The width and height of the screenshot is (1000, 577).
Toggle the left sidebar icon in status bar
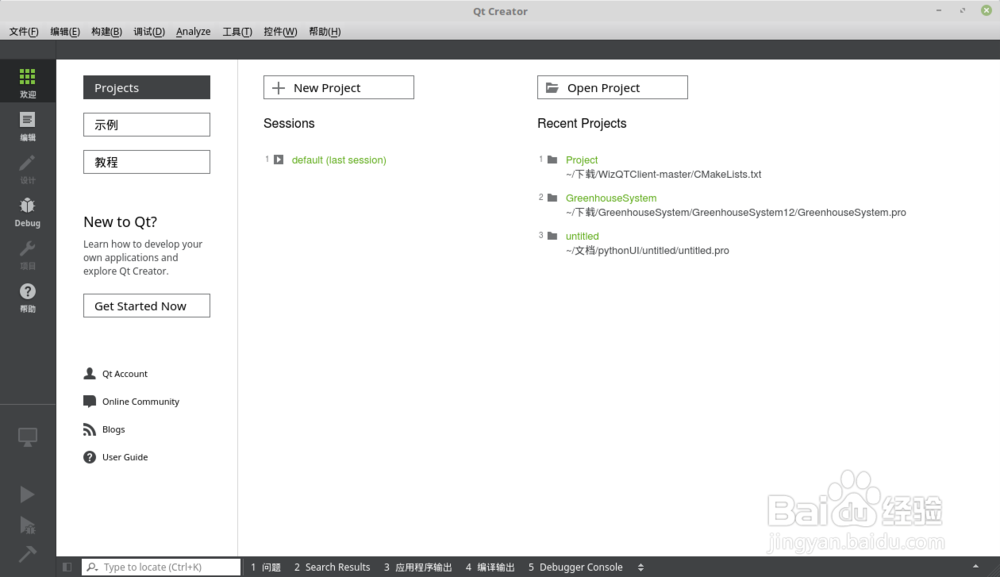pyautogui.click(x=67, y=567)
